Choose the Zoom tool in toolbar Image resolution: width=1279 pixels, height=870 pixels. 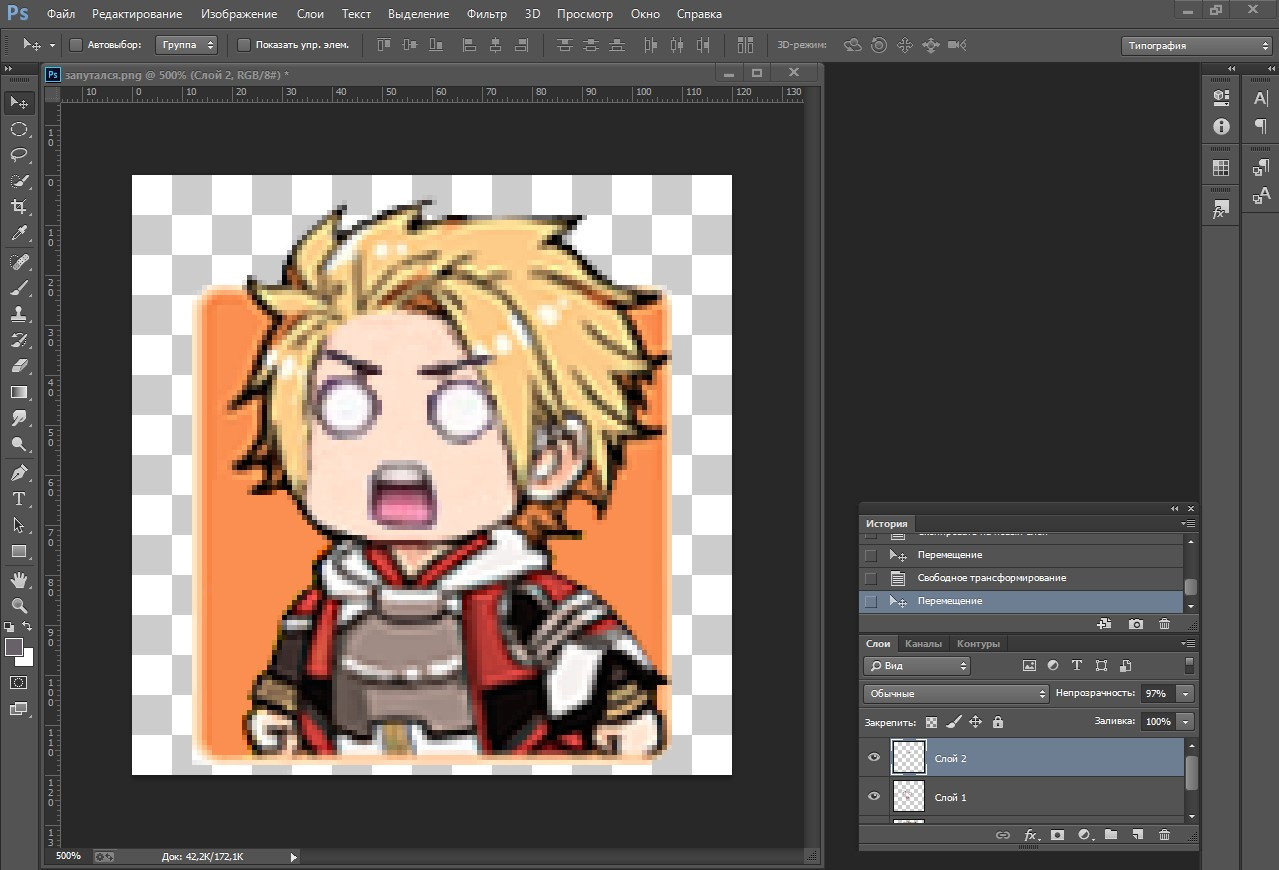[x=19, y=606]
